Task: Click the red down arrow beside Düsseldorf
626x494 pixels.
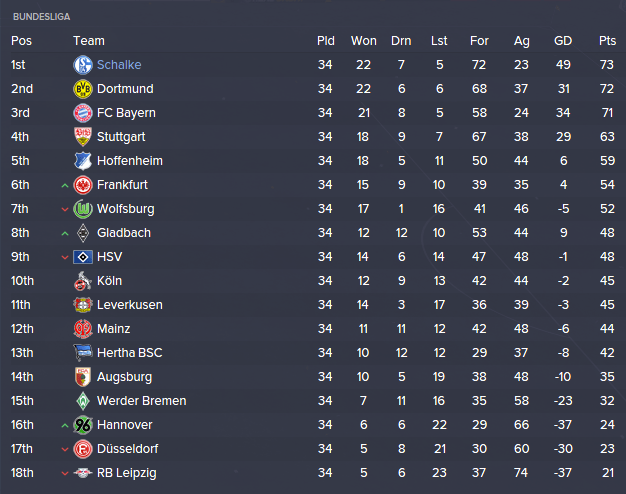Action: click(65, 449)
